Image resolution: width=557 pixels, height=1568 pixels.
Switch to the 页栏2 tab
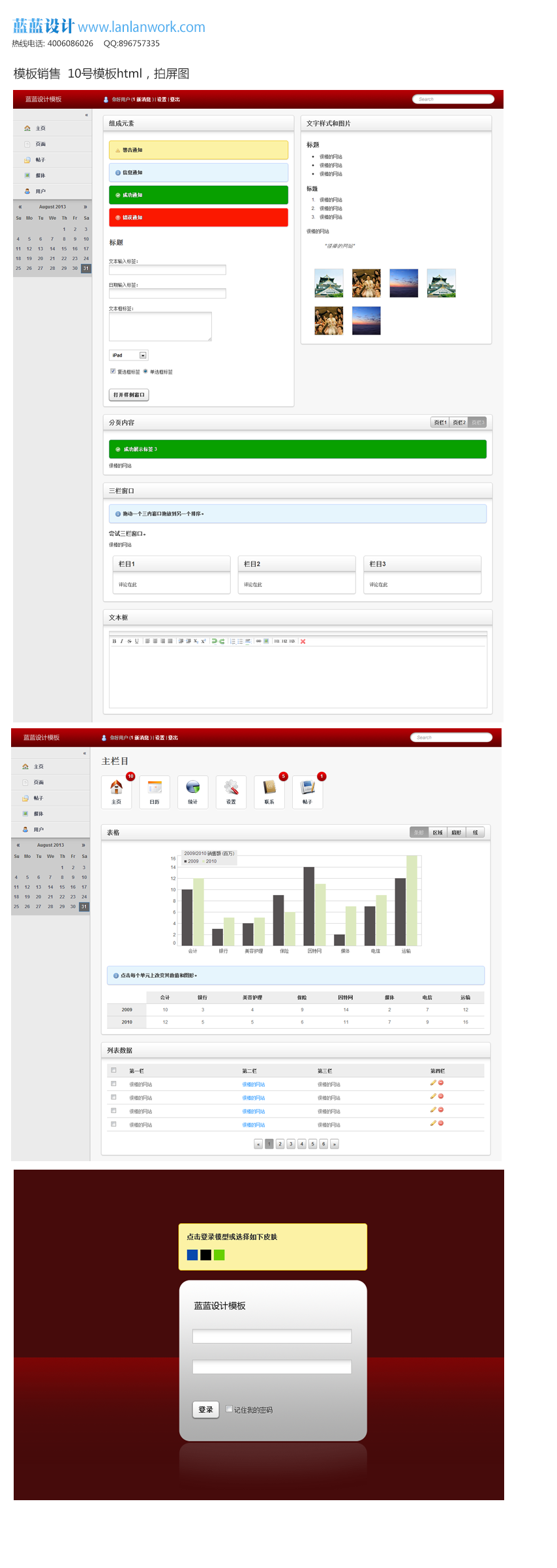tap(459, 422)
